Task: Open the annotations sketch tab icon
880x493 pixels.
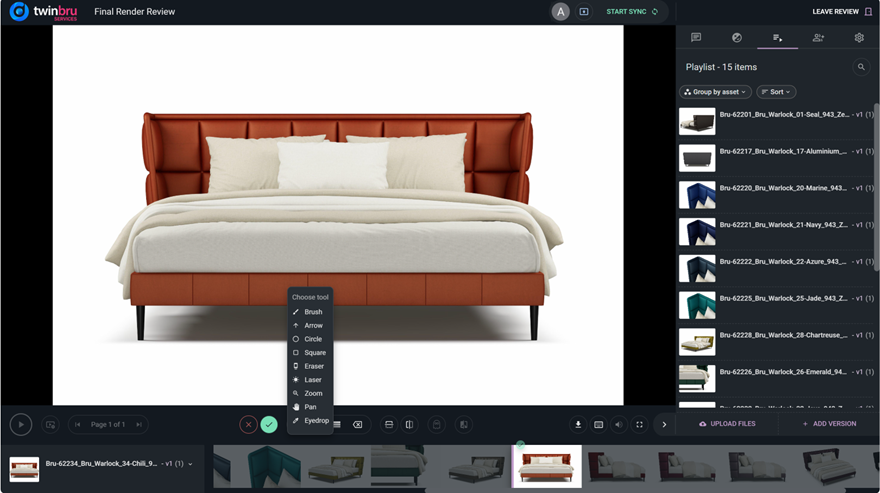Action: 737,38
